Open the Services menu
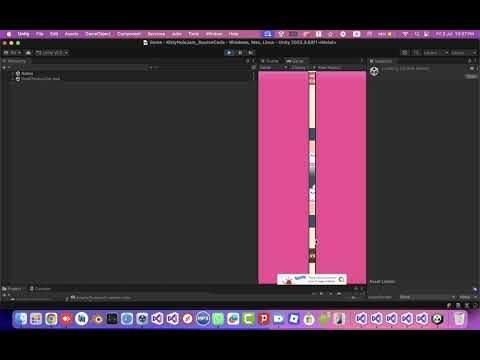The width and height of the screenshot is (480, 360). click(156, 34)
